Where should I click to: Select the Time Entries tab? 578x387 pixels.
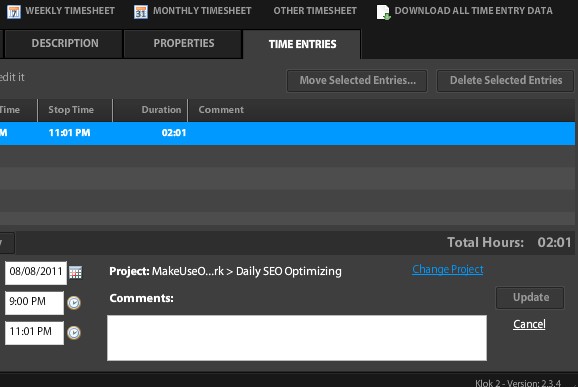pos(302,44)
